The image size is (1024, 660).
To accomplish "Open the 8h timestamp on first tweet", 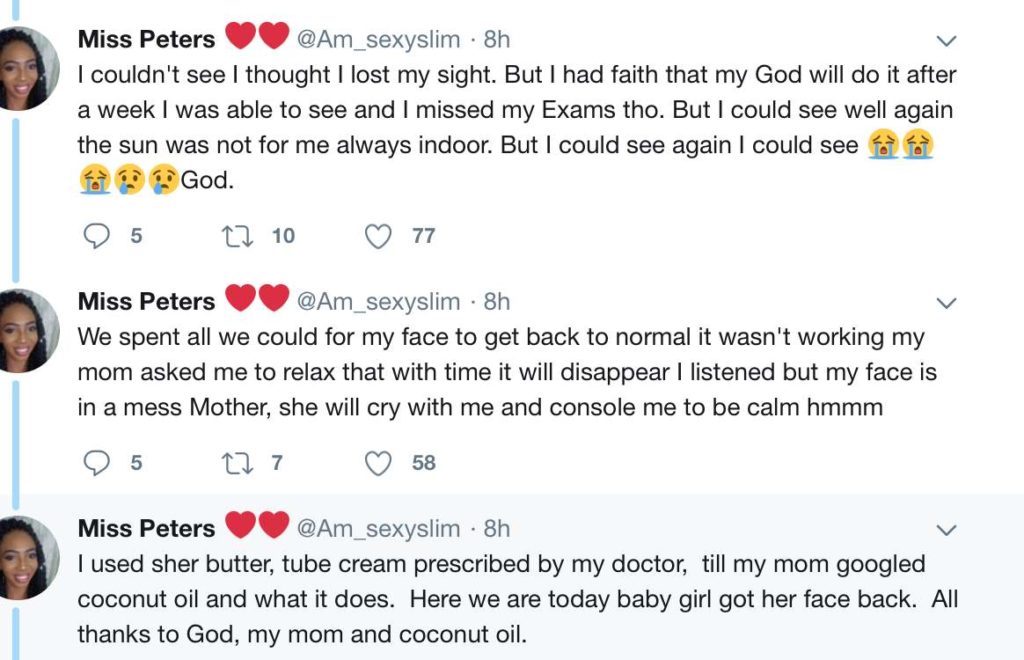I will click(x=497, y=39).
